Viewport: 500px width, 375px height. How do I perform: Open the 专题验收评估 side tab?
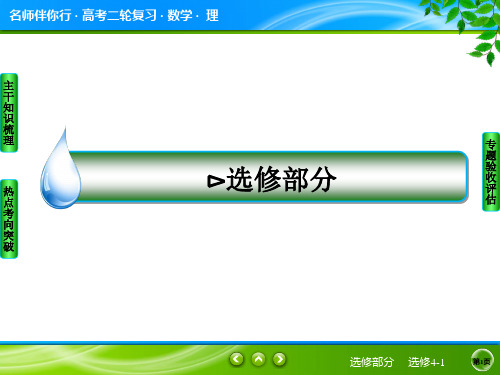tap(491, 172)
